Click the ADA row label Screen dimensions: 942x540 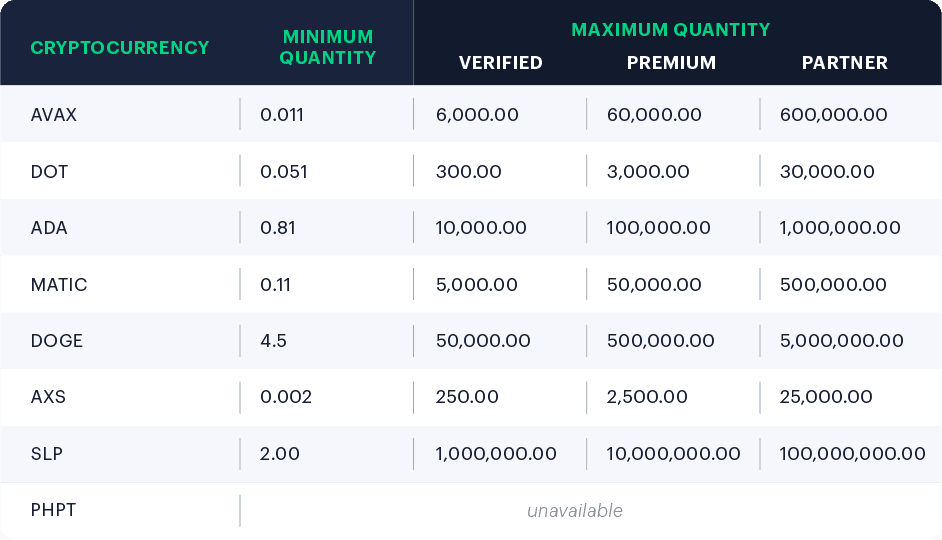pos(49,228)
